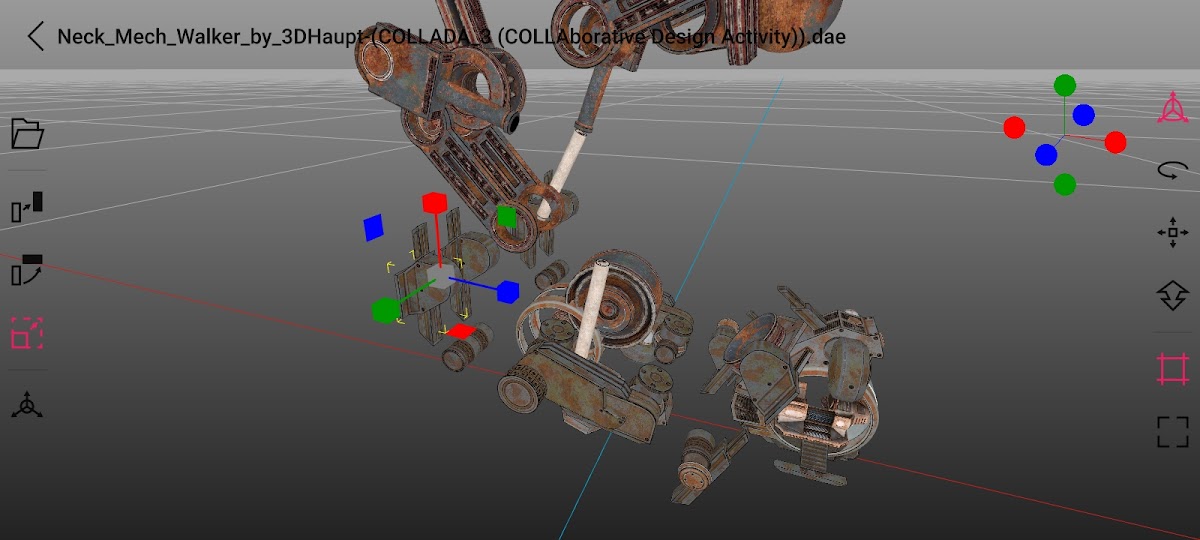1200x540 pixels.
Task: Toggle the pink grid frame icon
Action: (x=1172, y=368)
